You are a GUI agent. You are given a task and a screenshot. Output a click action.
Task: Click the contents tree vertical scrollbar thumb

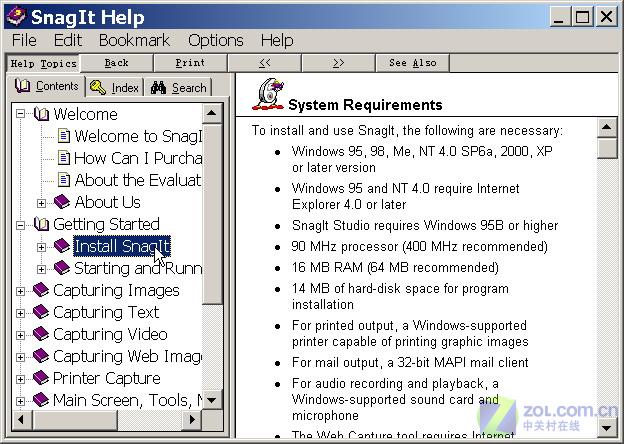point(212,214)
